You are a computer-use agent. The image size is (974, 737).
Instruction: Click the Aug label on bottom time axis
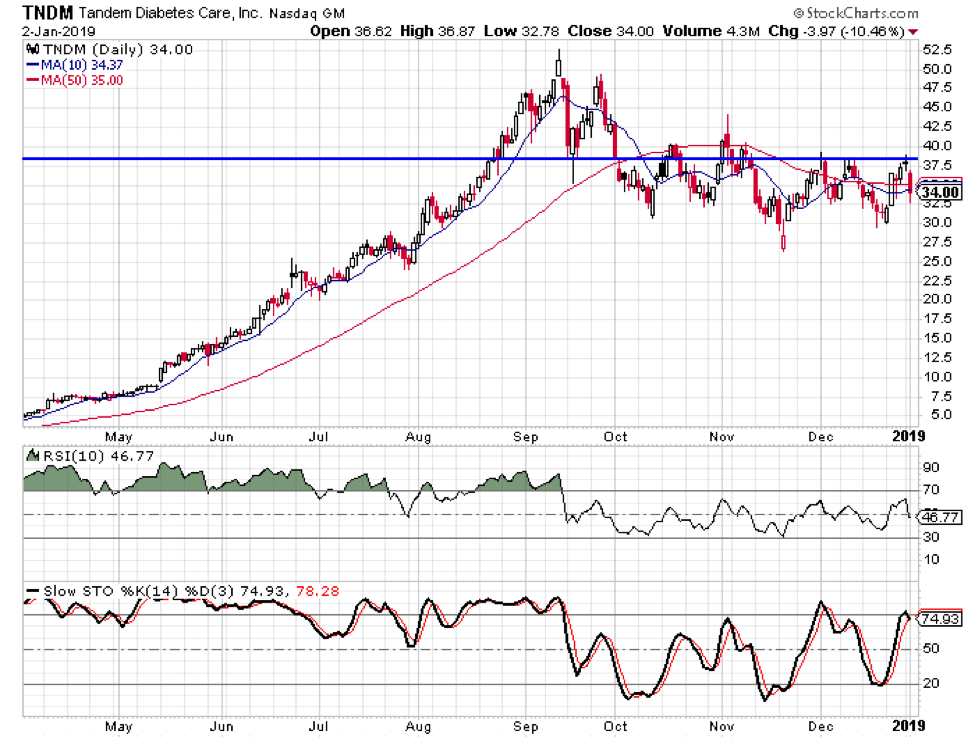(x=418, y=726)
